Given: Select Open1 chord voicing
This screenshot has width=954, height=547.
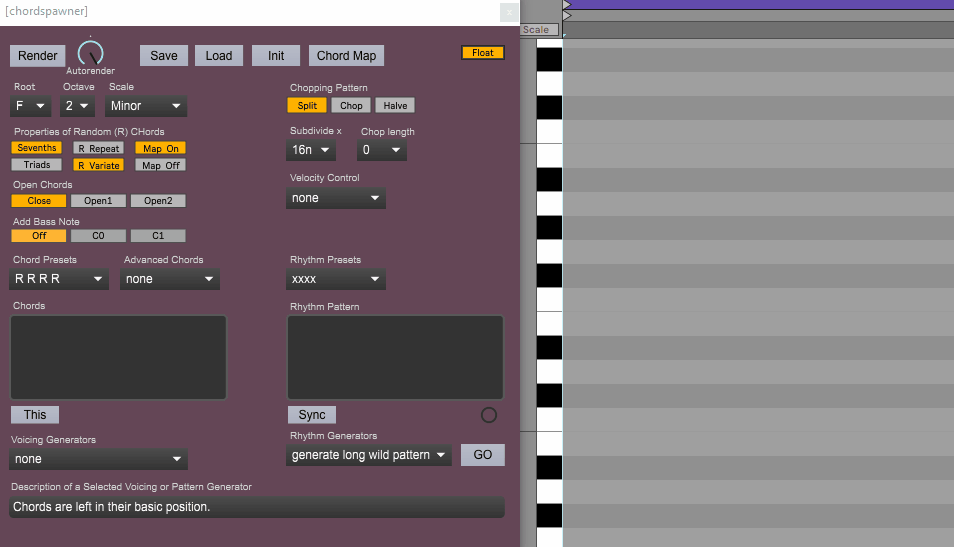Looking at the screenshot, I should 98,201.
